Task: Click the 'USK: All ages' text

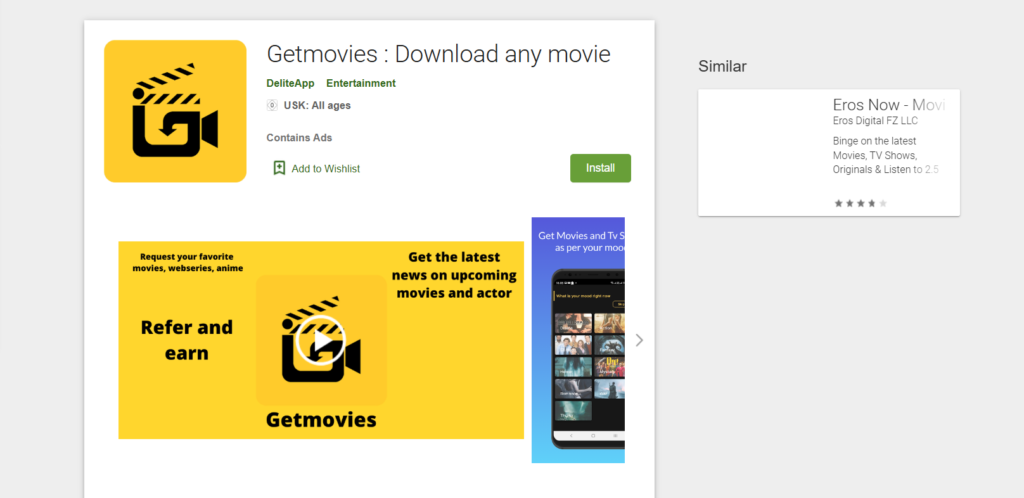Action: click(317, 105)
